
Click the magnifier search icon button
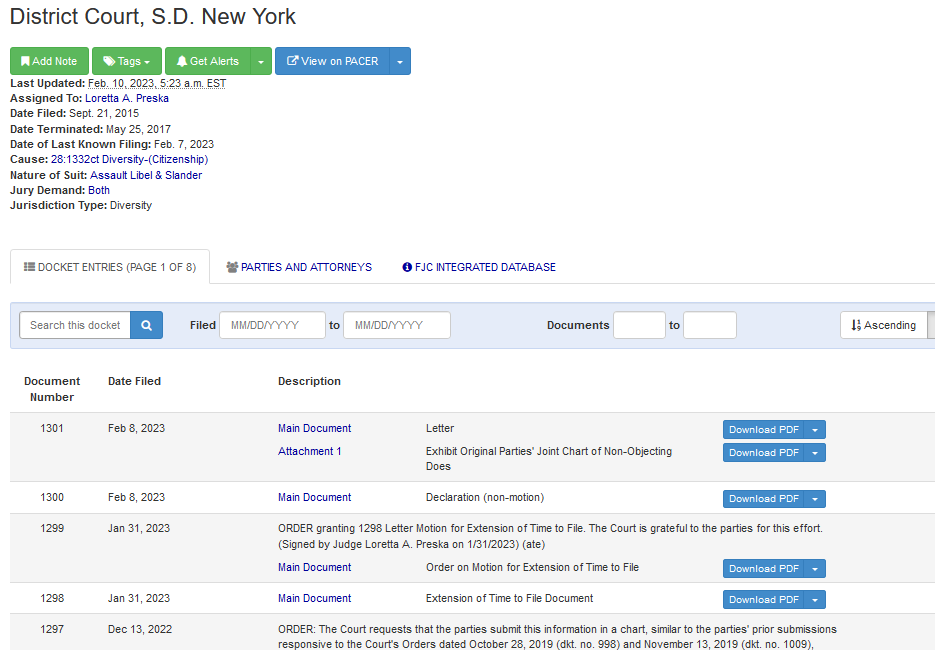click(147, 325)
